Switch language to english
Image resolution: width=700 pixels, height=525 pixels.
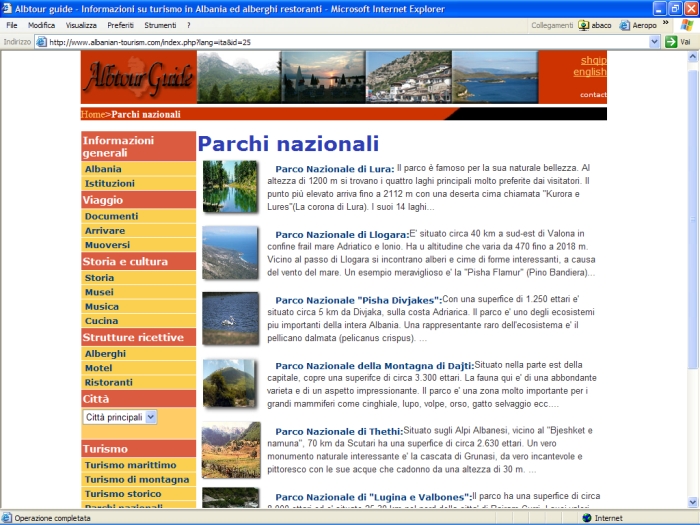(x=590, y=72)
